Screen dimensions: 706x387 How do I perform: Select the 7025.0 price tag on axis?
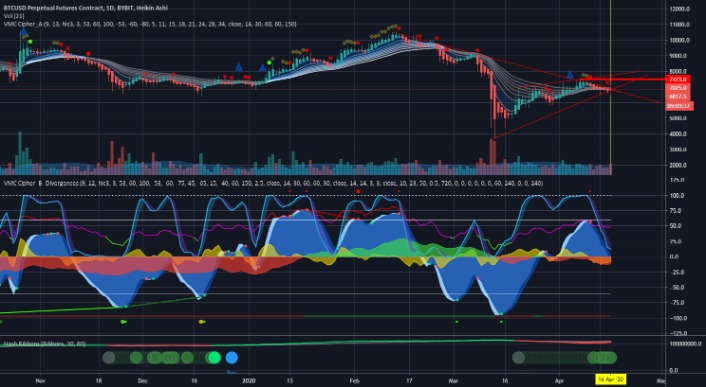tap(677, 88)
